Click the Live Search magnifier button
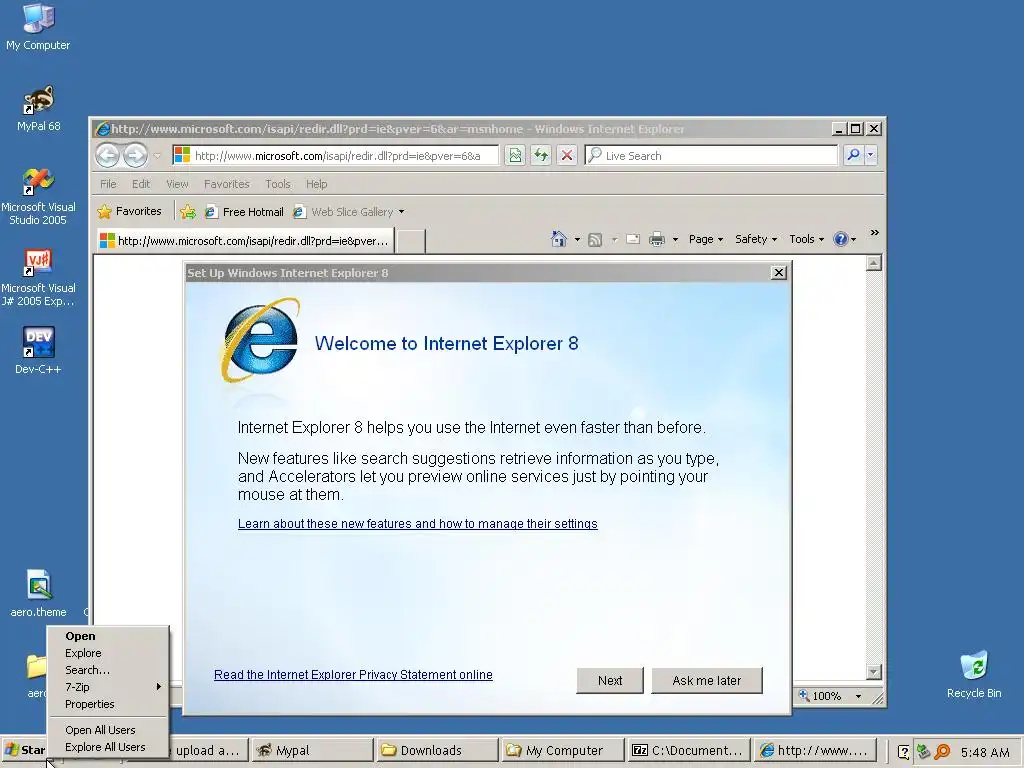Screen dimensions: 1024x768 coord(853,155)
